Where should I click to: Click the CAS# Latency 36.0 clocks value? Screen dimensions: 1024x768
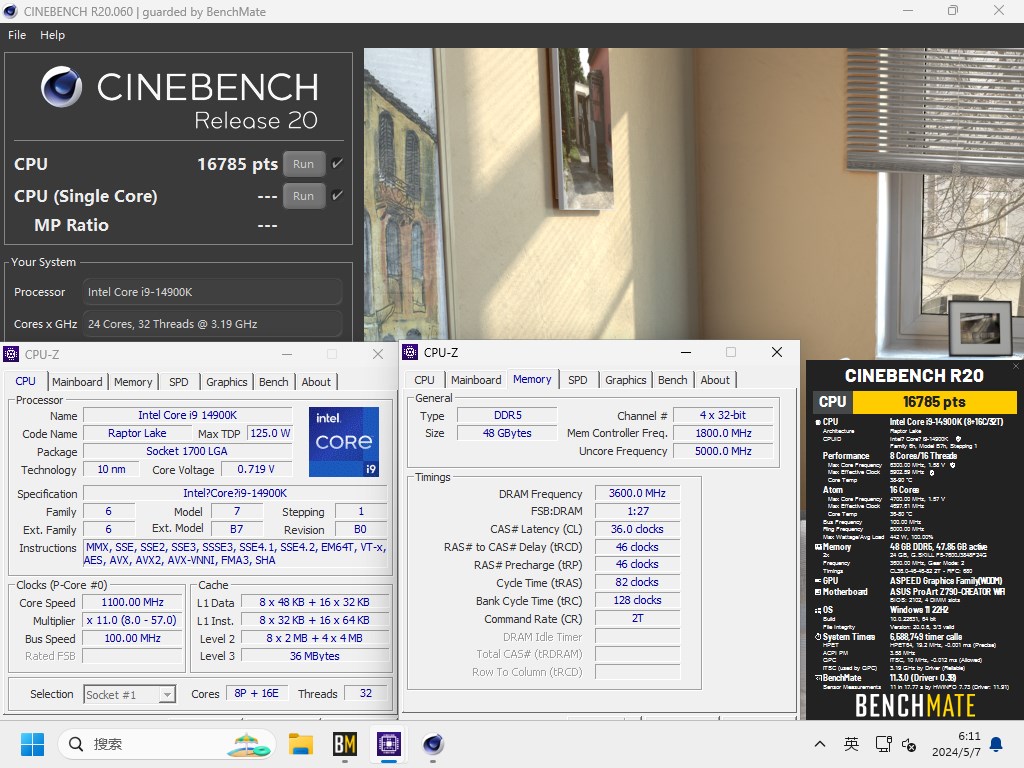point(637,529)
